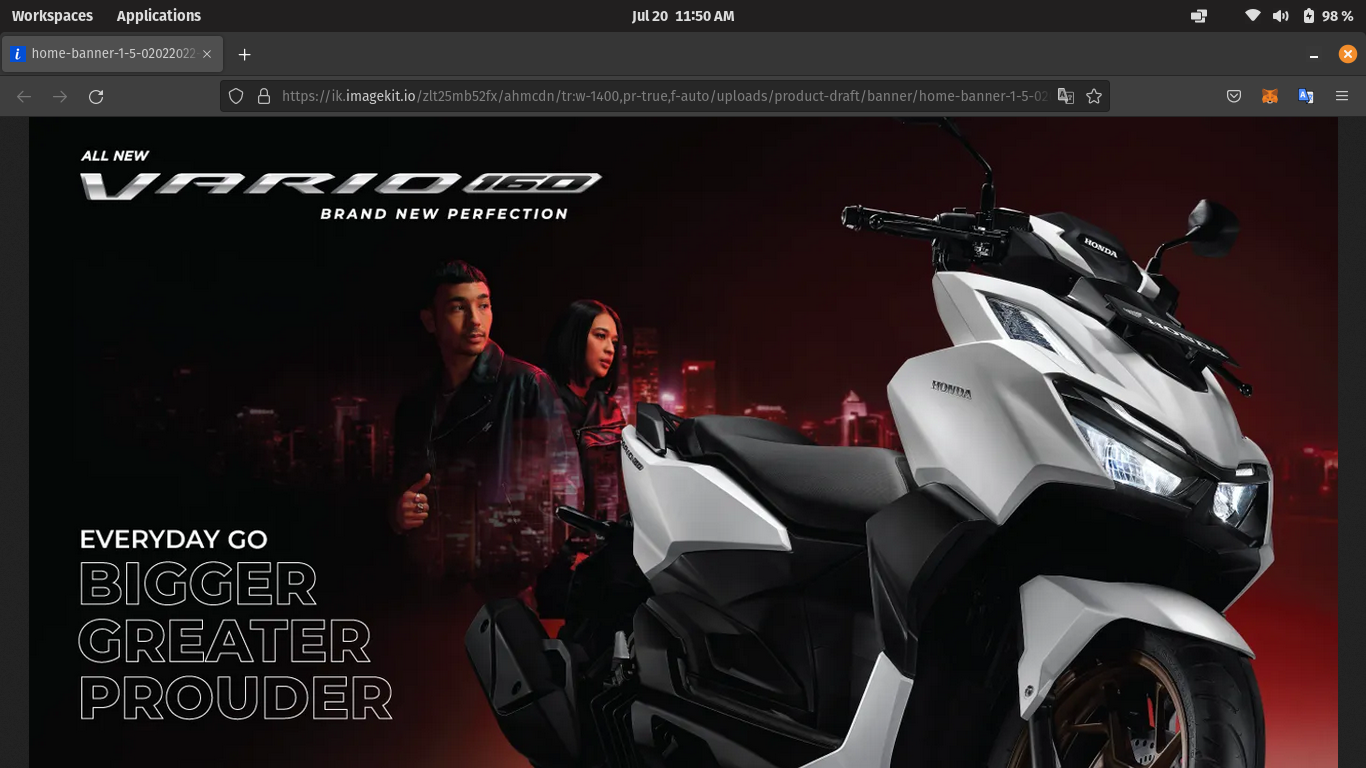
Task: Open the translator extension icon in toolbar
Action: click(x=1306, y=97)
